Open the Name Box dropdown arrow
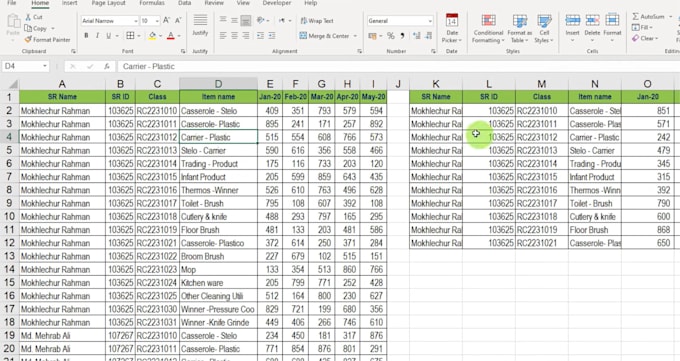The image size is (680, 361). coord(45,66)
